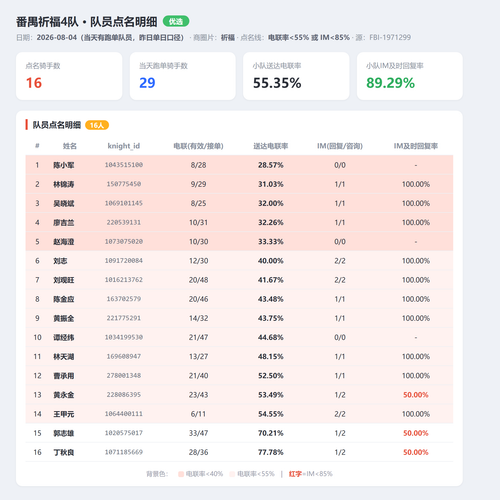Image resolution: width=500 pixels, height=500 pixels.
Task: Click the name 林锦涛 in row 2
Action: click(64, 184)
